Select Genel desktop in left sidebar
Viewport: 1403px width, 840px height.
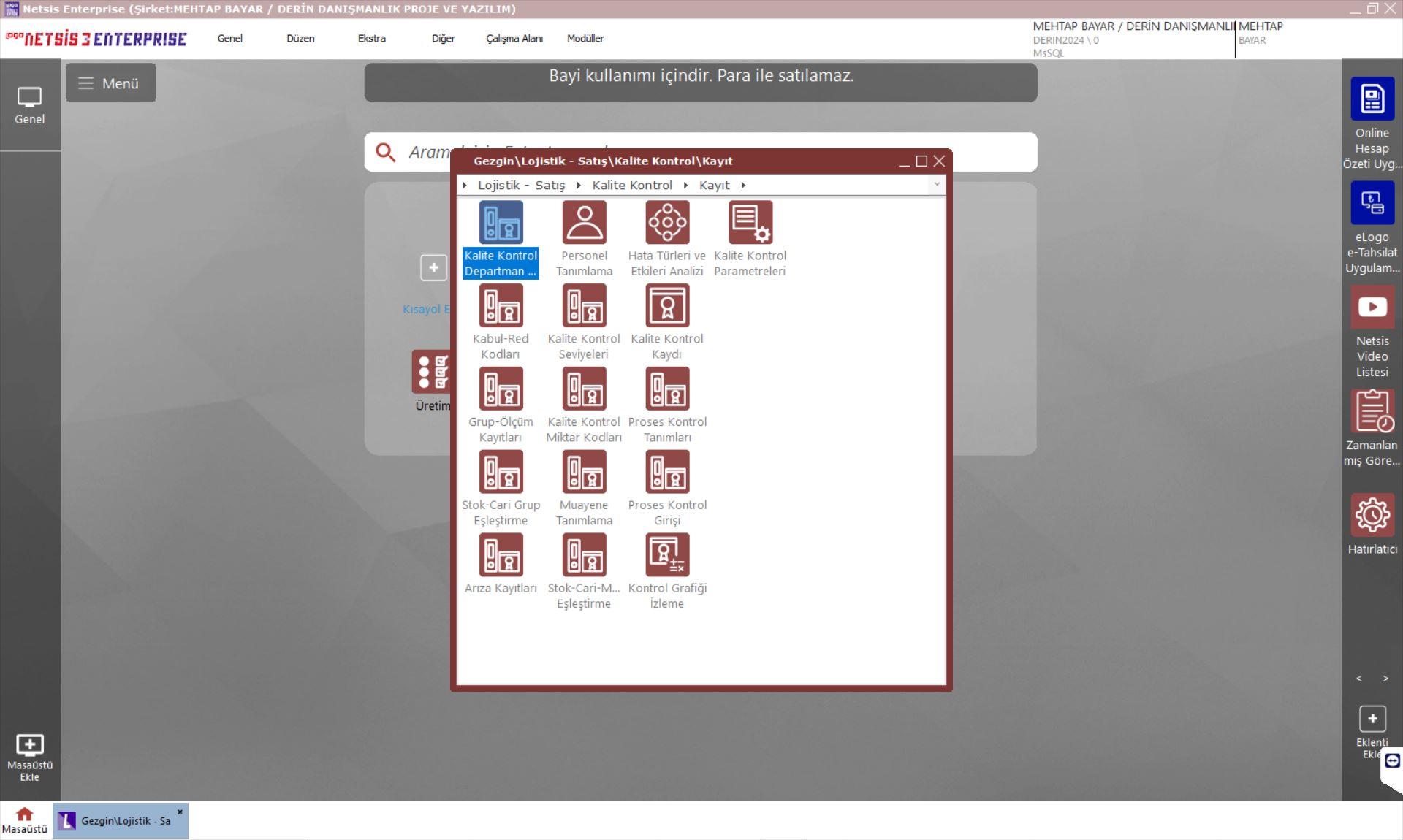pyautogui.click(x=30, y=106)
